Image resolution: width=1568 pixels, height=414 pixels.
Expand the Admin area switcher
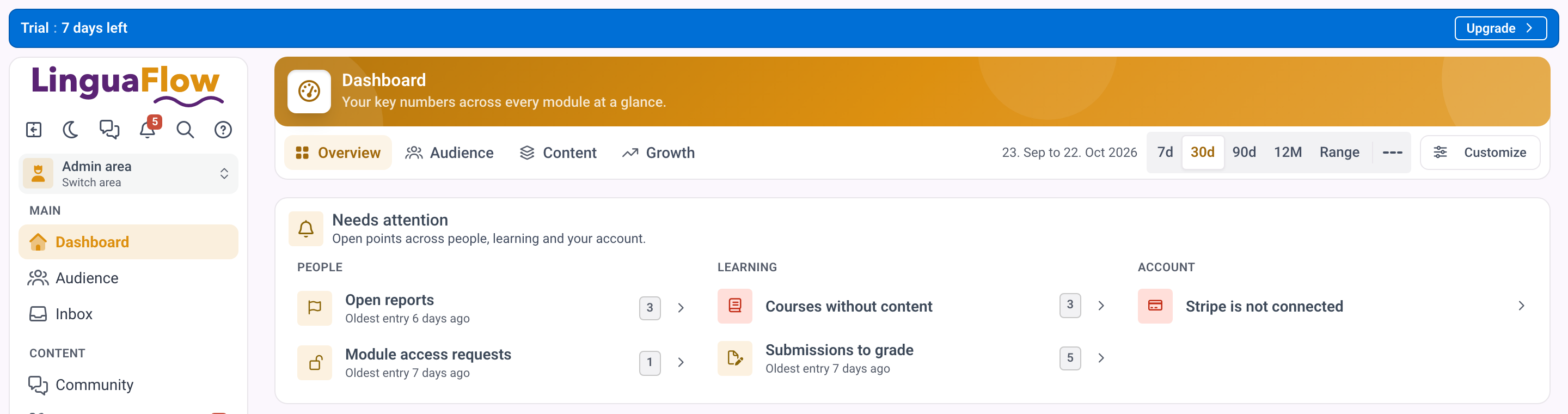pos(128,174)
